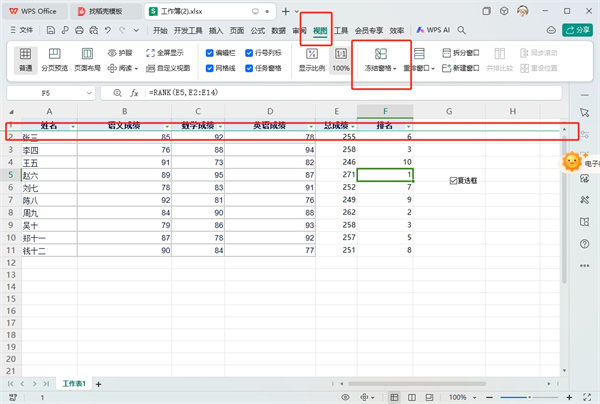The image size is (600, 404).
Task: Click the cloud sync icon near Share
Action: coord(551,30)
